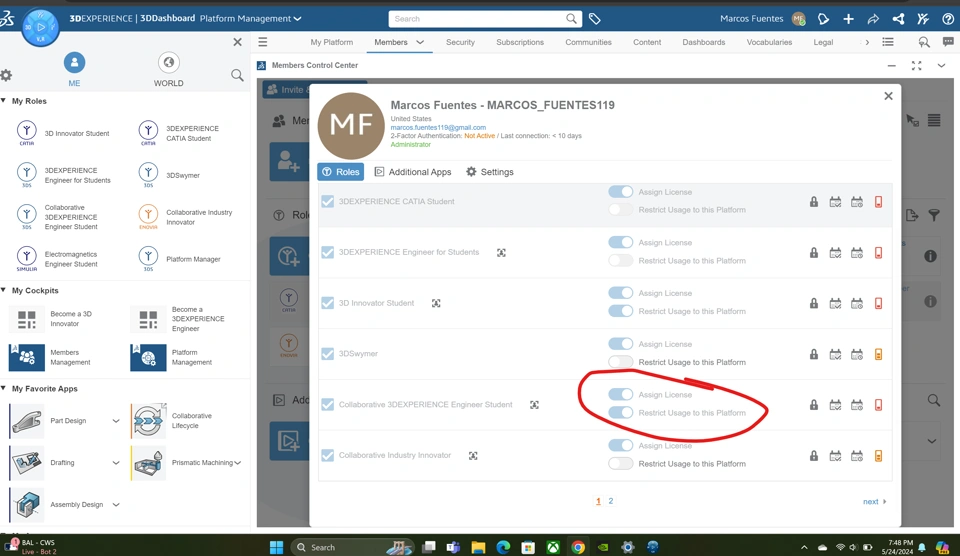Open the 3DEXPERIENCE compass
This screenshot has height=556, width=960.
(40, 28)
